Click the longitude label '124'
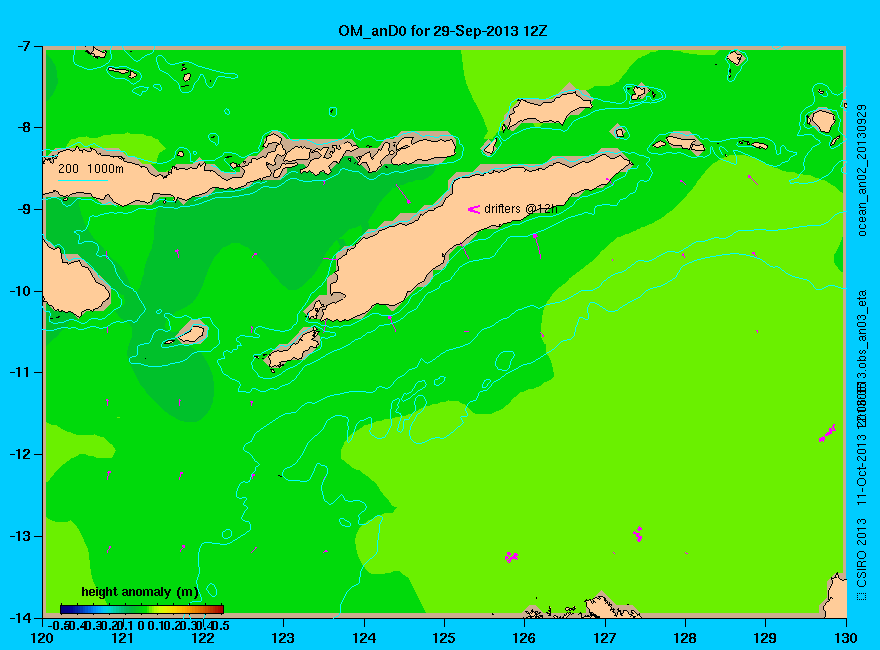This screenshot has height=650, width=880. 364,638
